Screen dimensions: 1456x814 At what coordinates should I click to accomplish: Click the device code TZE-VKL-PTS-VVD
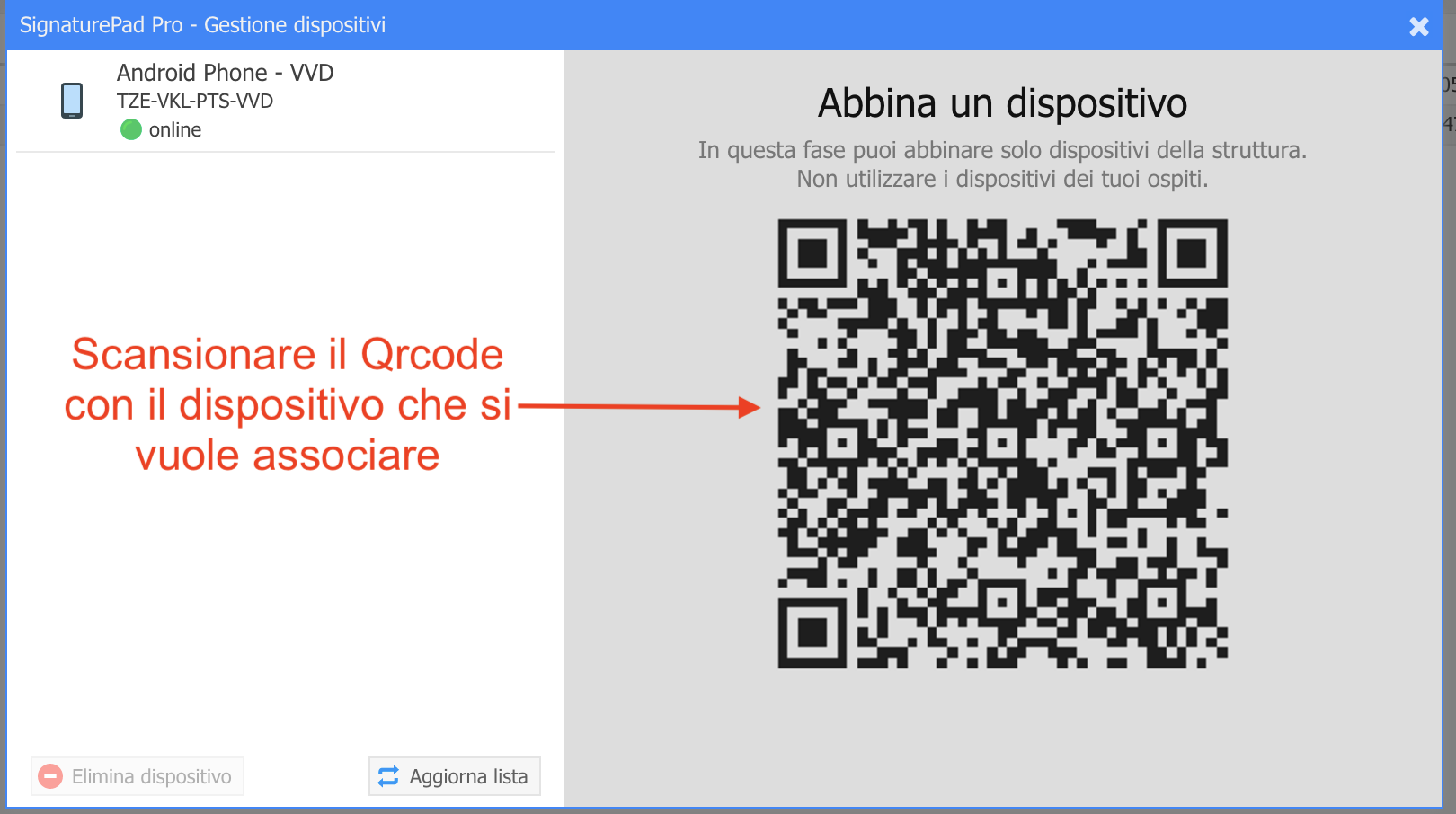[x=195, y=101]
